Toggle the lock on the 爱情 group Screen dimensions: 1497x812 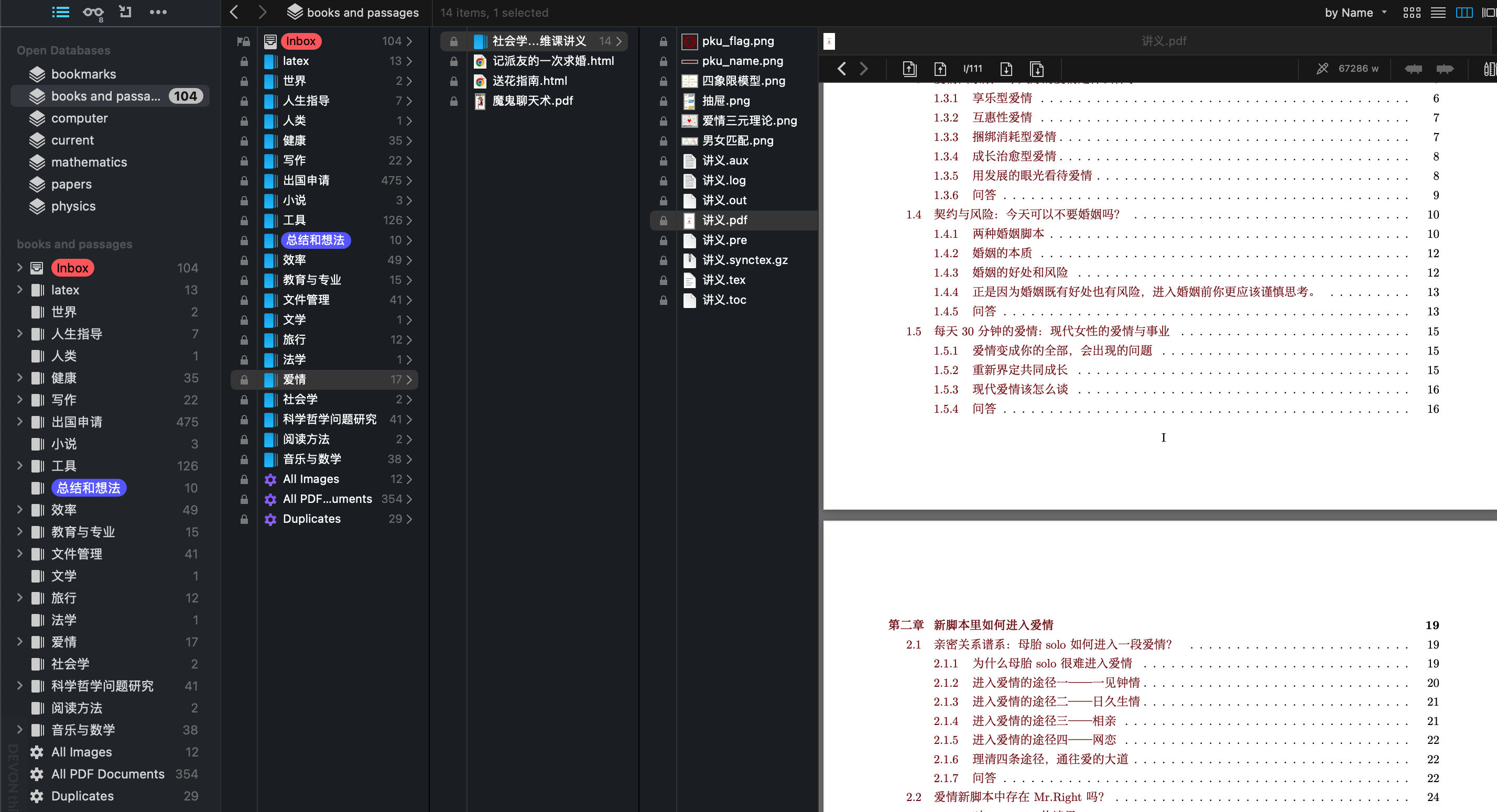tap(244, 380)
